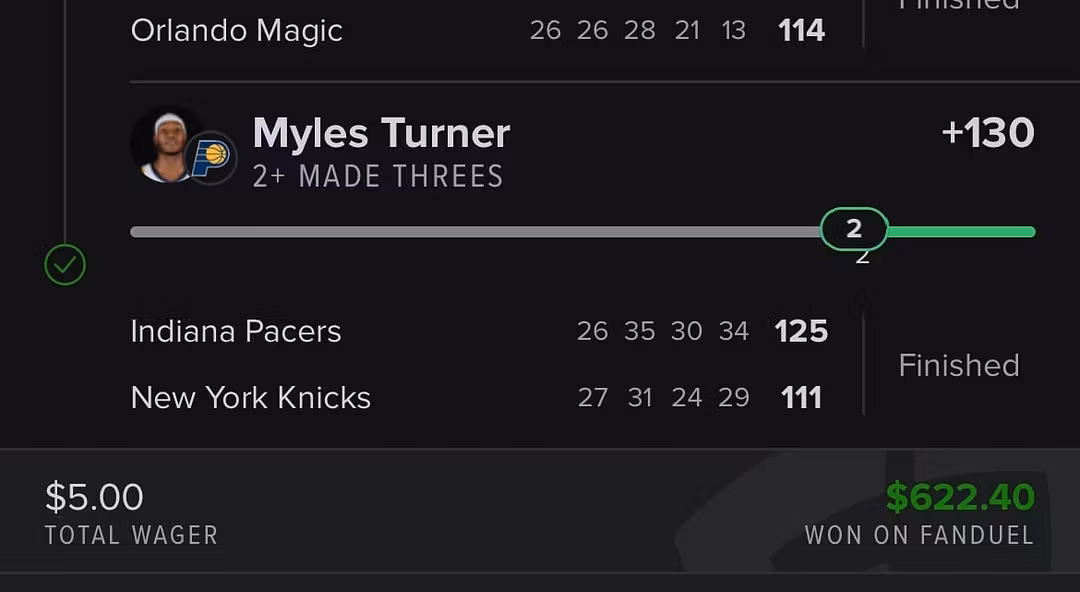Click the Finished status for Pacers-Knicks game
This screenshot has width=1080, height=592.
point(958,365)
